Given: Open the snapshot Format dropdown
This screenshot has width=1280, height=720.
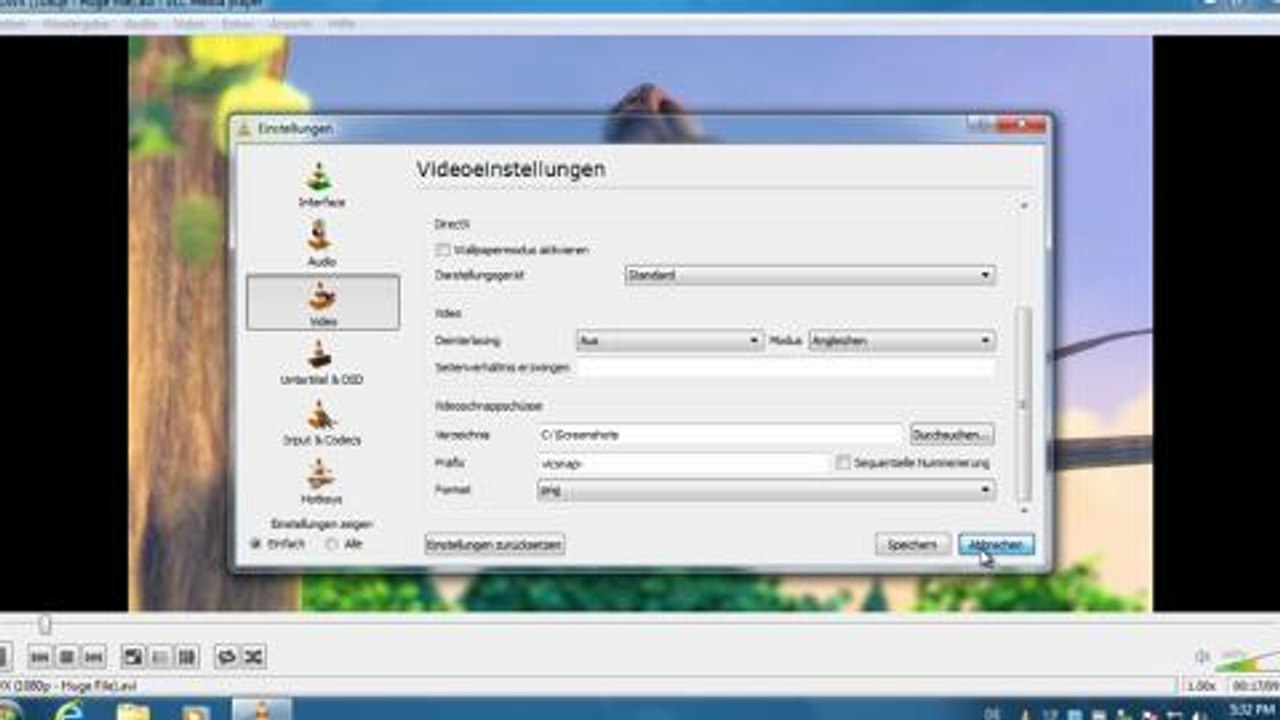Looking at the screenshot, I should 766,491.
